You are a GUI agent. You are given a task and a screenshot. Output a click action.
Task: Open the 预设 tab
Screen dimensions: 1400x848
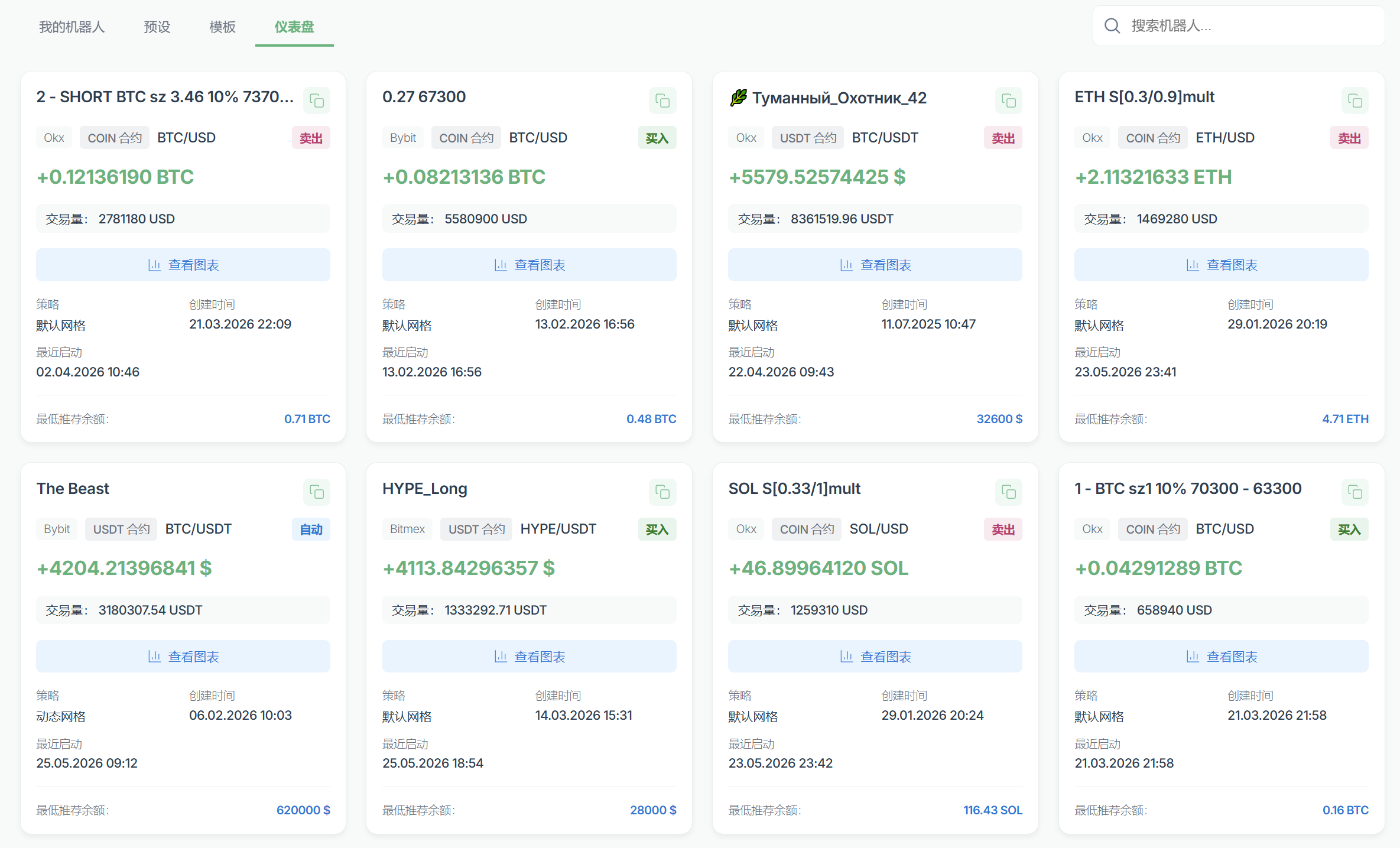click(157, 27)
